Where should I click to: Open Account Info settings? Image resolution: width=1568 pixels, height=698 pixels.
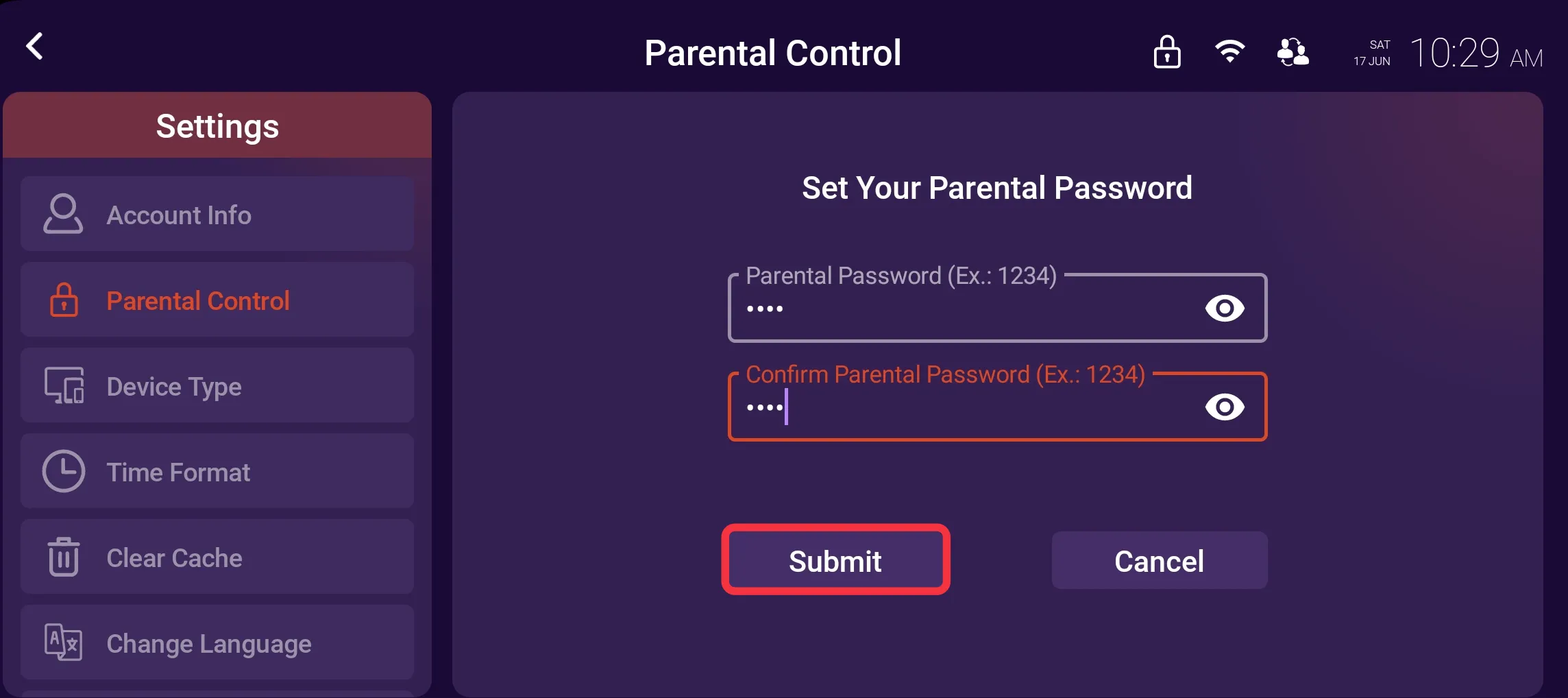[x=217, y=214]
